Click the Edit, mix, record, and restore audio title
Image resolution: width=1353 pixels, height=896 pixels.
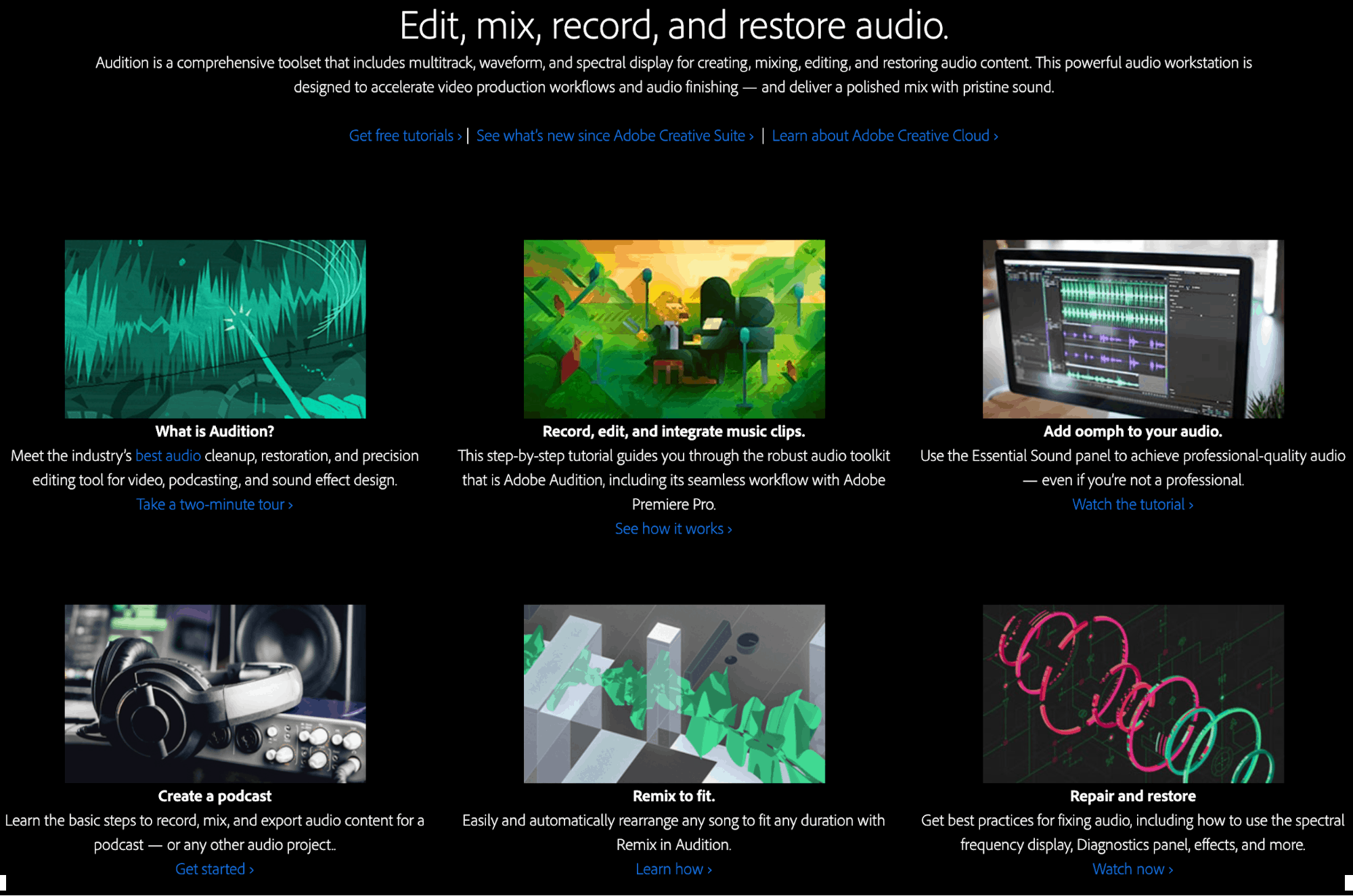[x=673, y=26]
